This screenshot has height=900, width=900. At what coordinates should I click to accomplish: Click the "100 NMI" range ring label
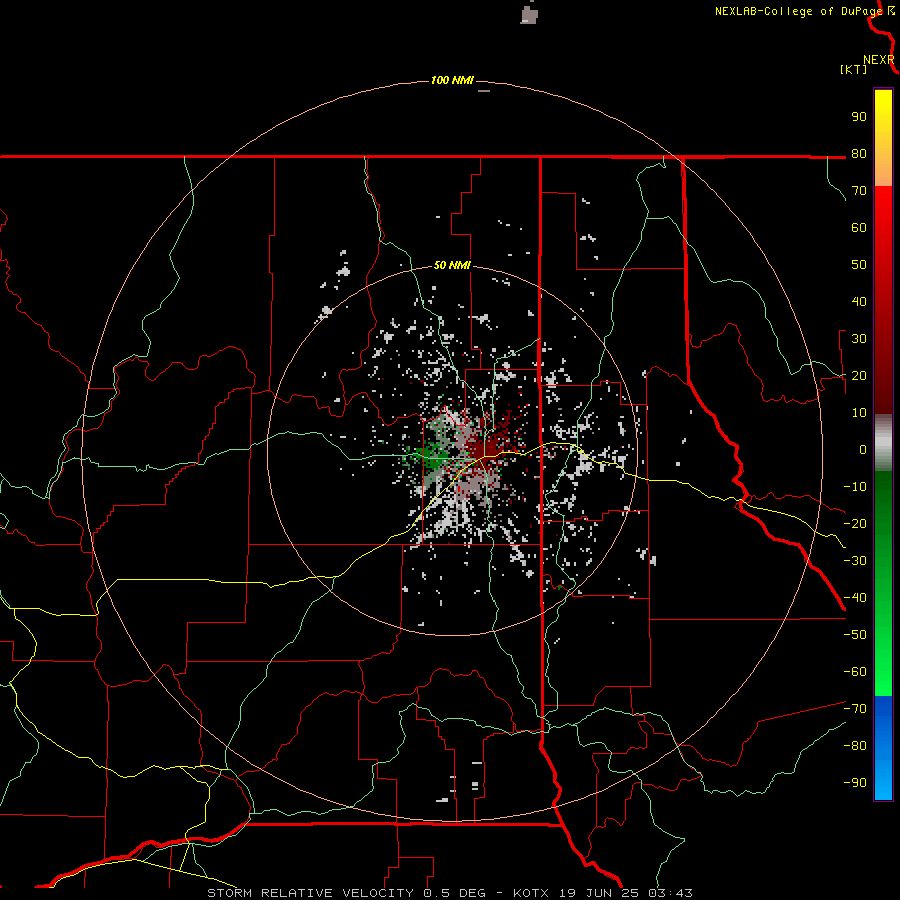(452, 80)
